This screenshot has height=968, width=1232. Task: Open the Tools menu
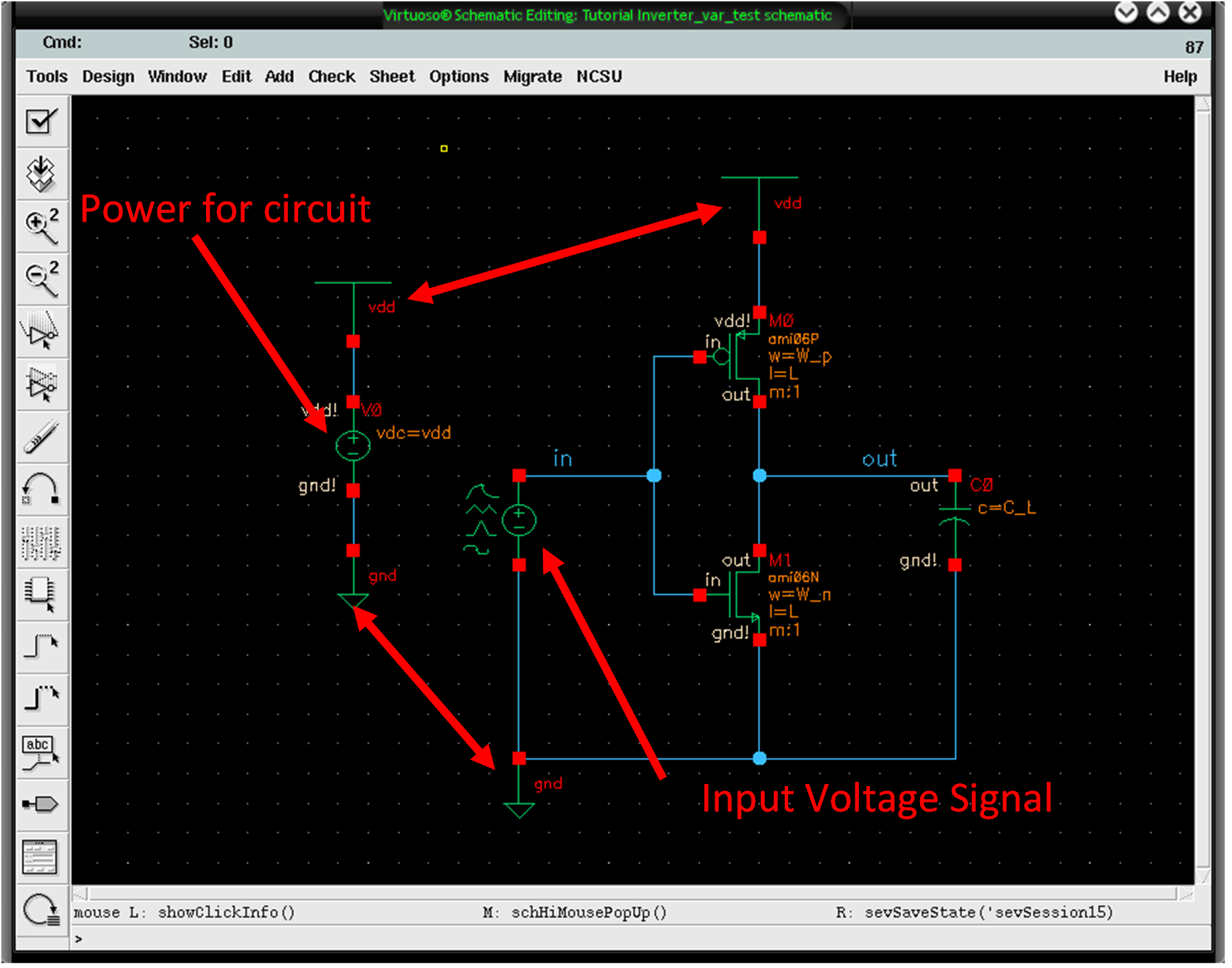(x=47, y=76)
